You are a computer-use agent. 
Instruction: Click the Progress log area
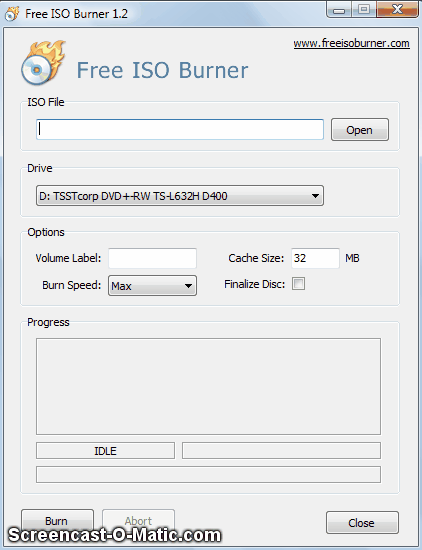[x=208, y=387]
